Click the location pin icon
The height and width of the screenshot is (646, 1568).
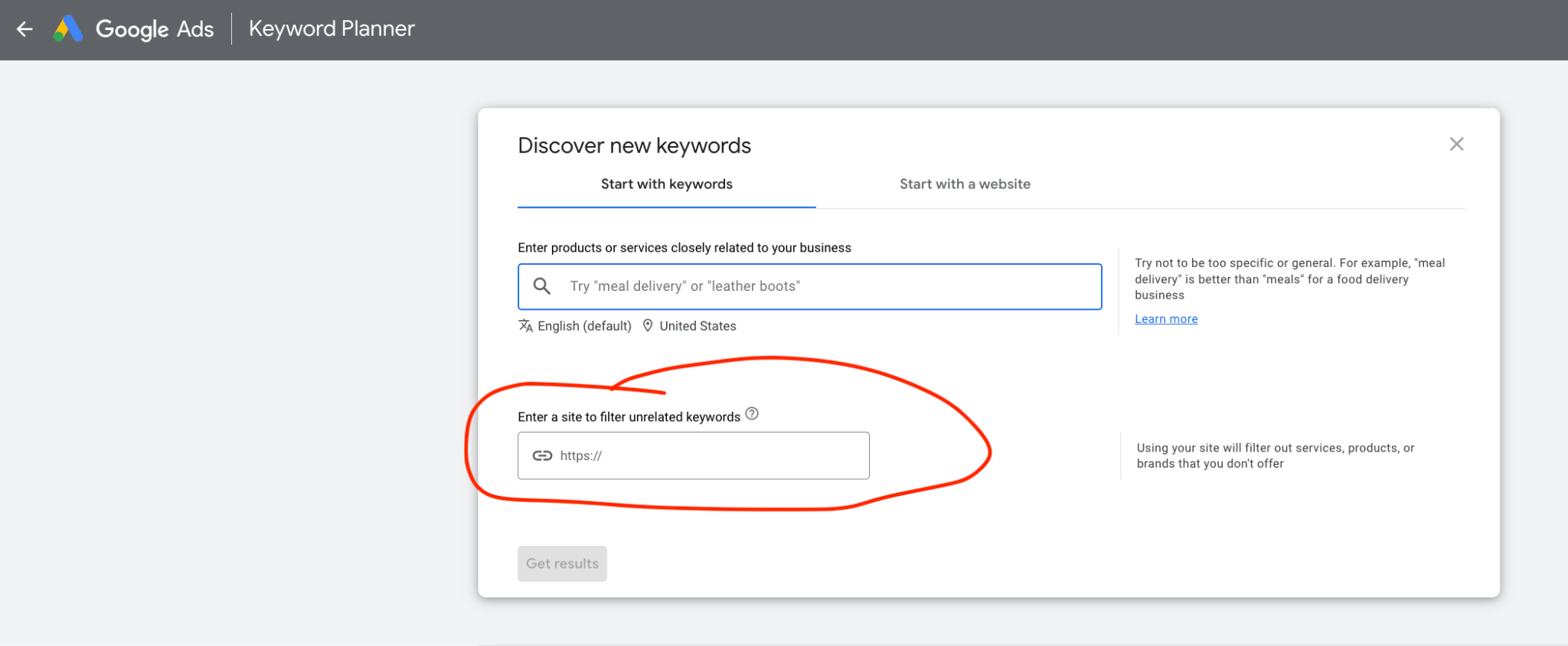pyautogui.click(x=648, y=326)
